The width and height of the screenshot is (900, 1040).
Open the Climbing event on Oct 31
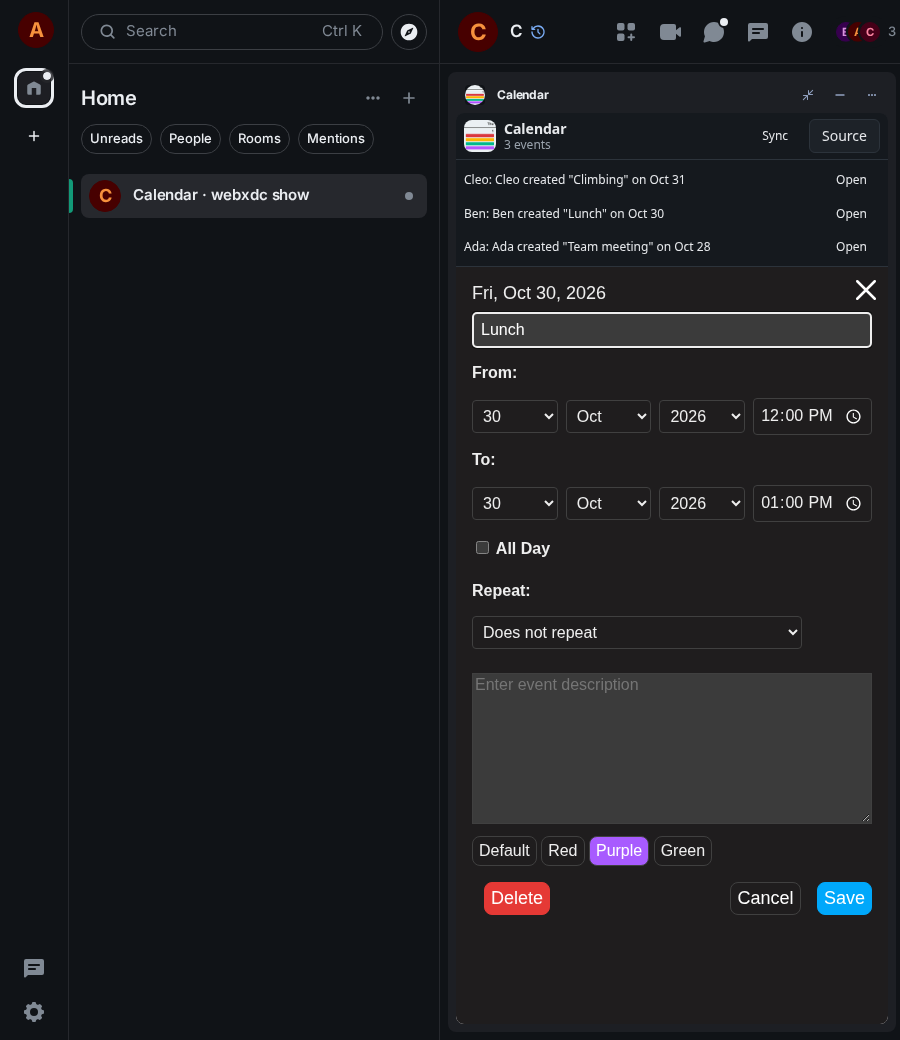pos(851,180)
